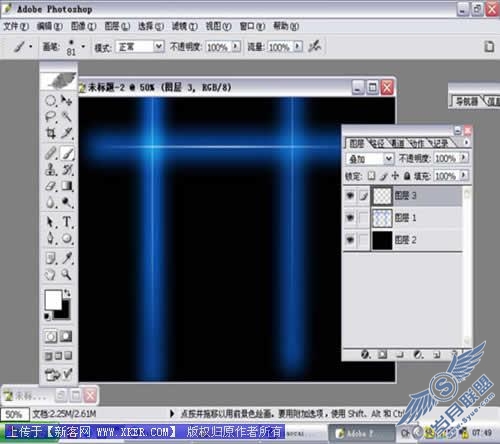Reset to default black and white colors
The image size is (500, 444).
(x=48, y=316)
